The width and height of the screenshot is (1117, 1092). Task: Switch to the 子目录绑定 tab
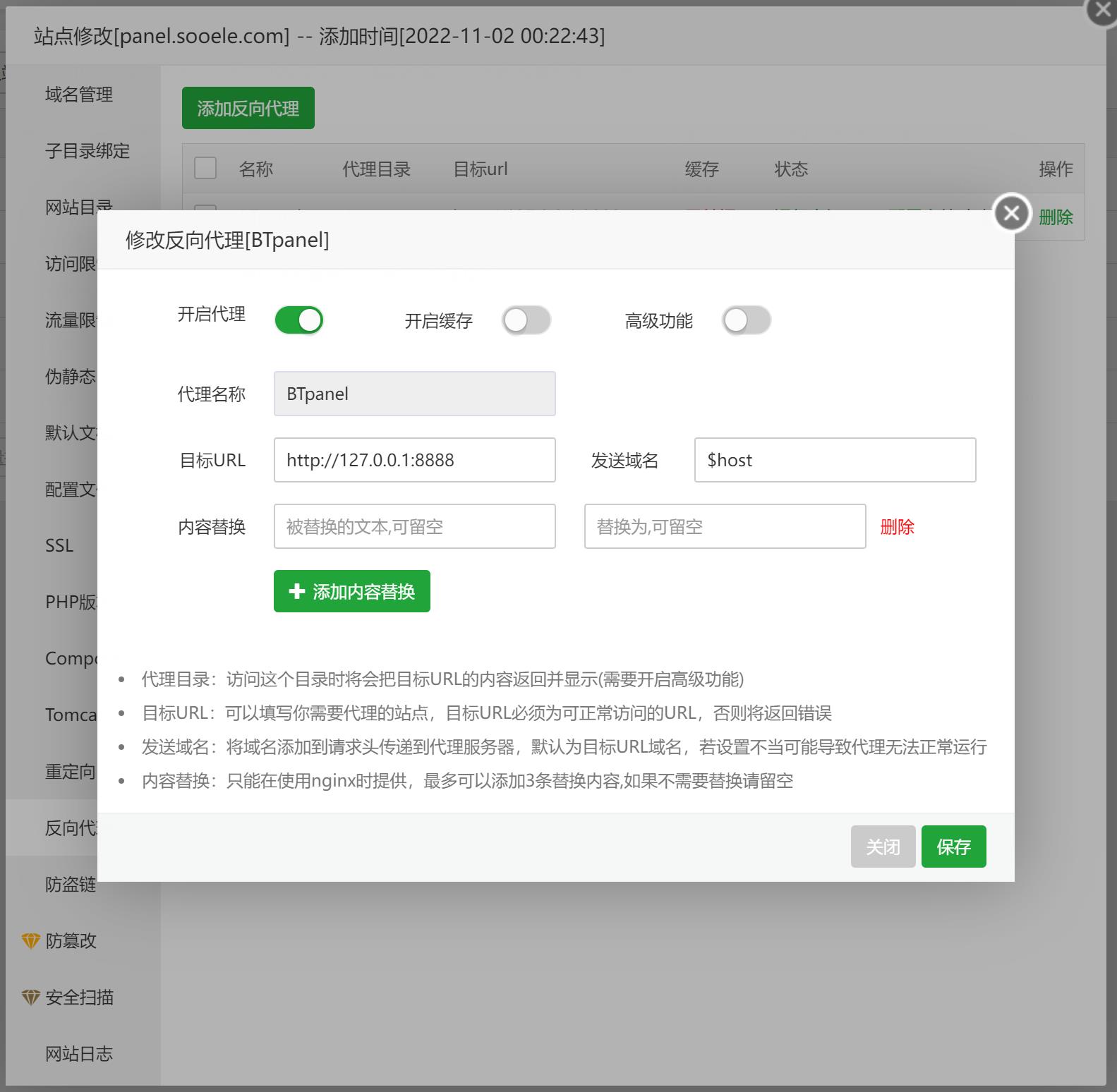[87, 151]
